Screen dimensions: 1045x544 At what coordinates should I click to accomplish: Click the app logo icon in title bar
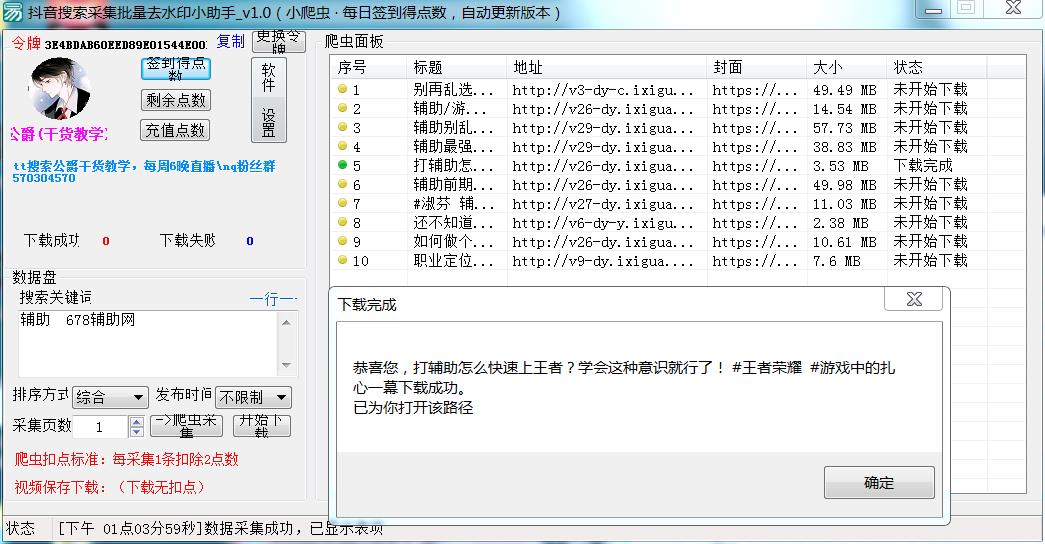[13, 12]
